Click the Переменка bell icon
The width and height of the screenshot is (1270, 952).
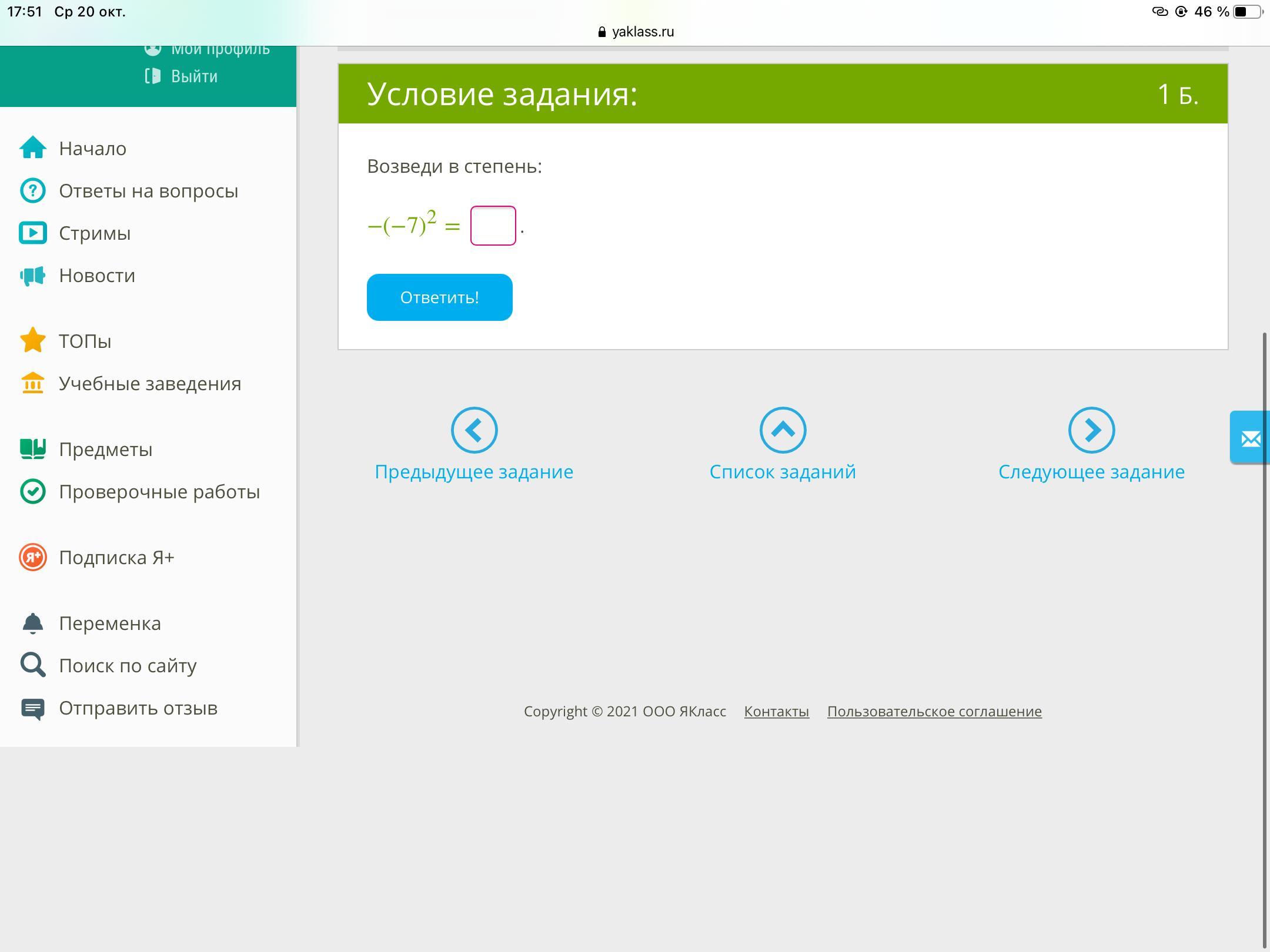pyautogui.click(x=33, y=623)
